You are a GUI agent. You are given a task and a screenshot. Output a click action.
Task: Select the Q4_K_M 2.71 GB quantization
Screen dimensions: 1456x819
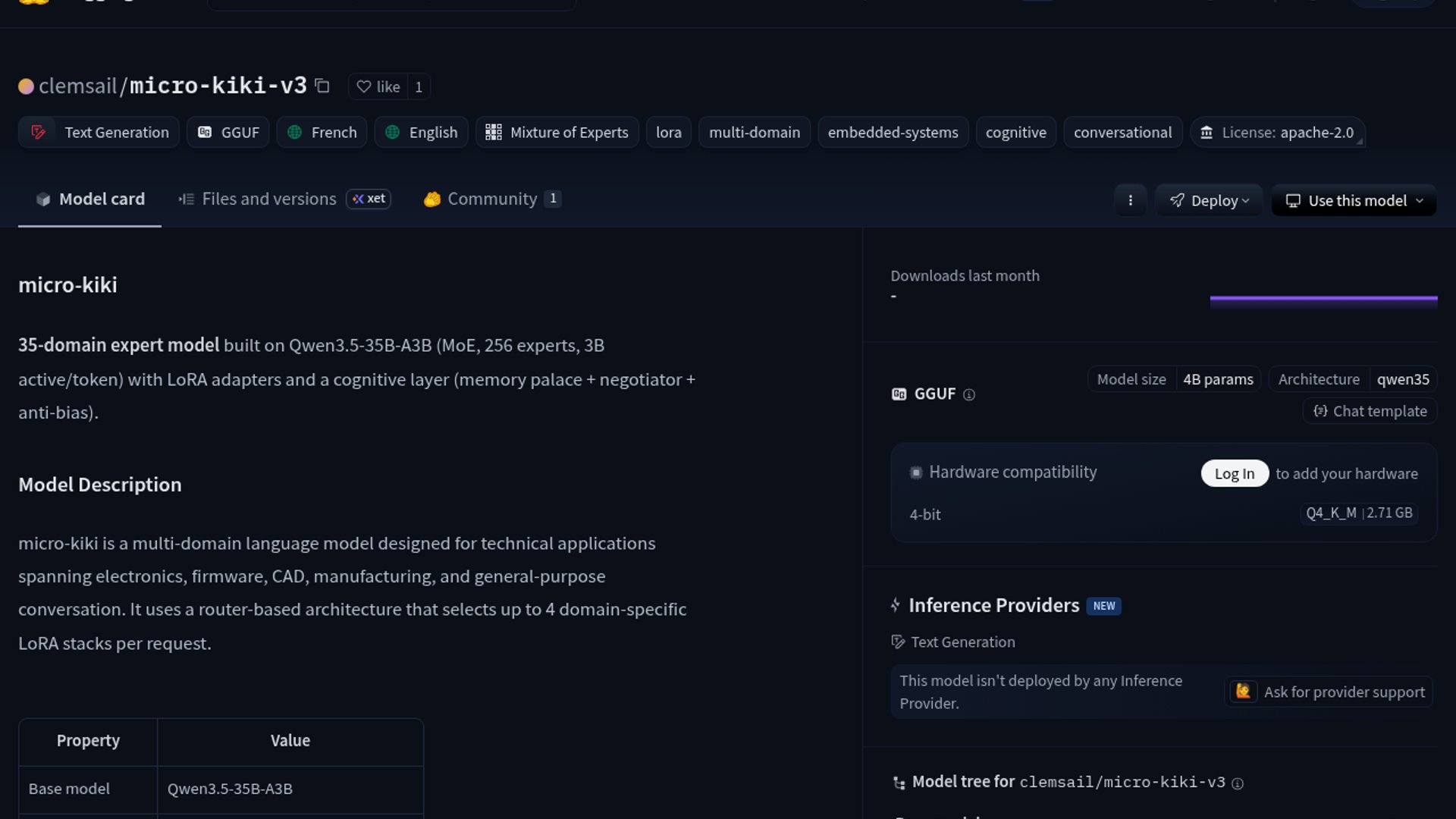point(1358,513)
